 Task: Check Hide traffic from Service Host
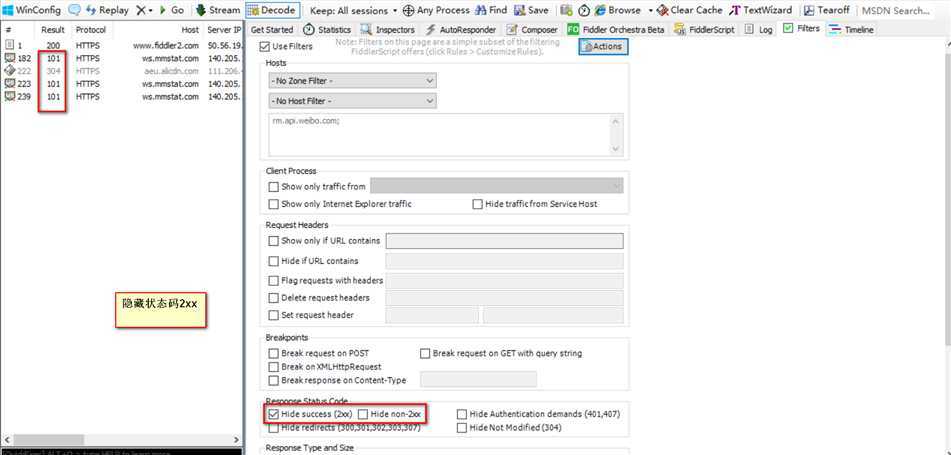point(478,204)
